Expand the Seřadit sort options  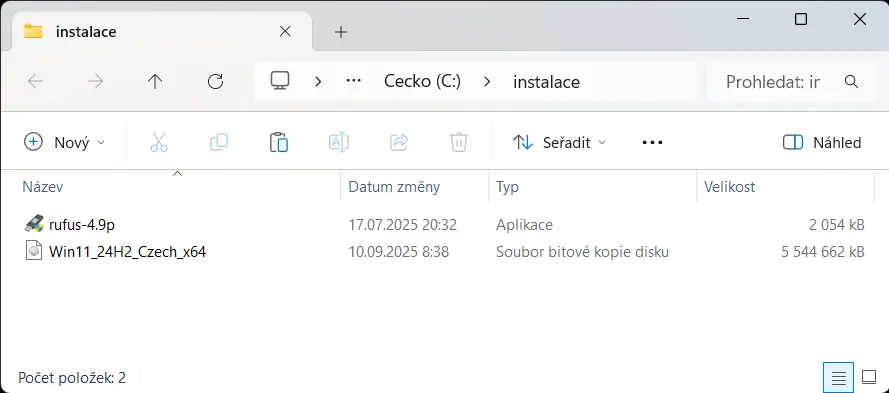559,142
